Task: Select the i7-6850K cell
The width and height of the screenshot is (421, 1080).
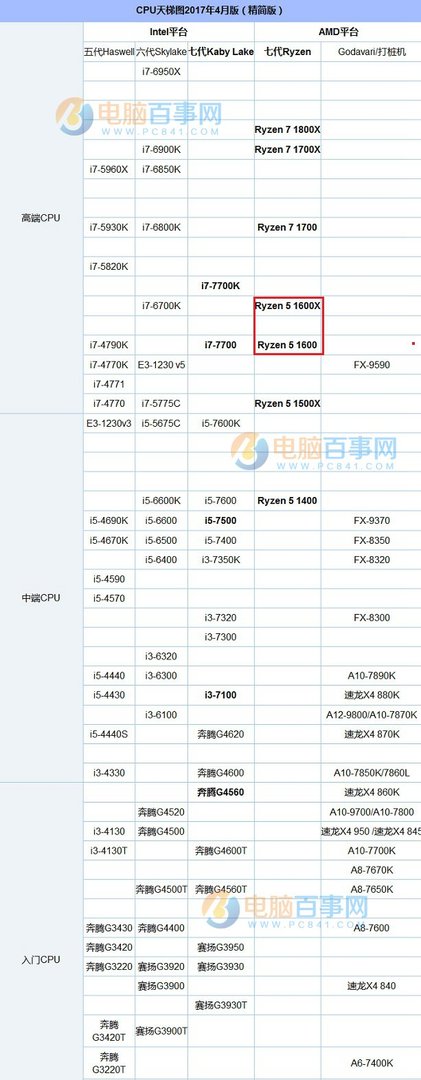Action: point(161,169)
